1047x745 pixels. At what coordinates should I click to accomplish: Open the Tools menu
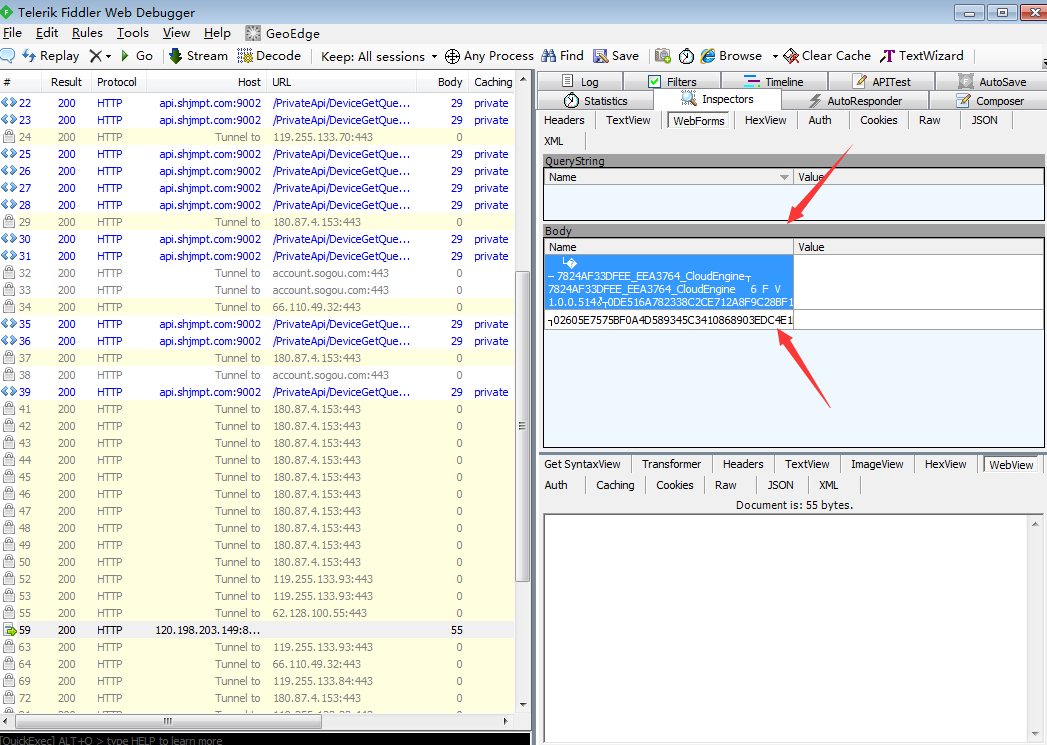132,33
